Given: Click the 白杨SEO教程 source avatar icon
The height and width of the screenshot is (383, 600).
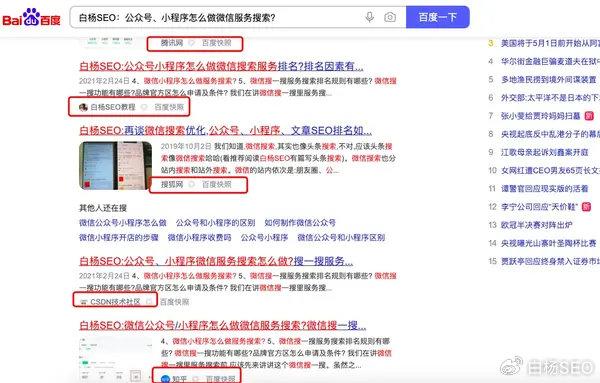Looking at the screenshot, I should click(x=83, y=107).
